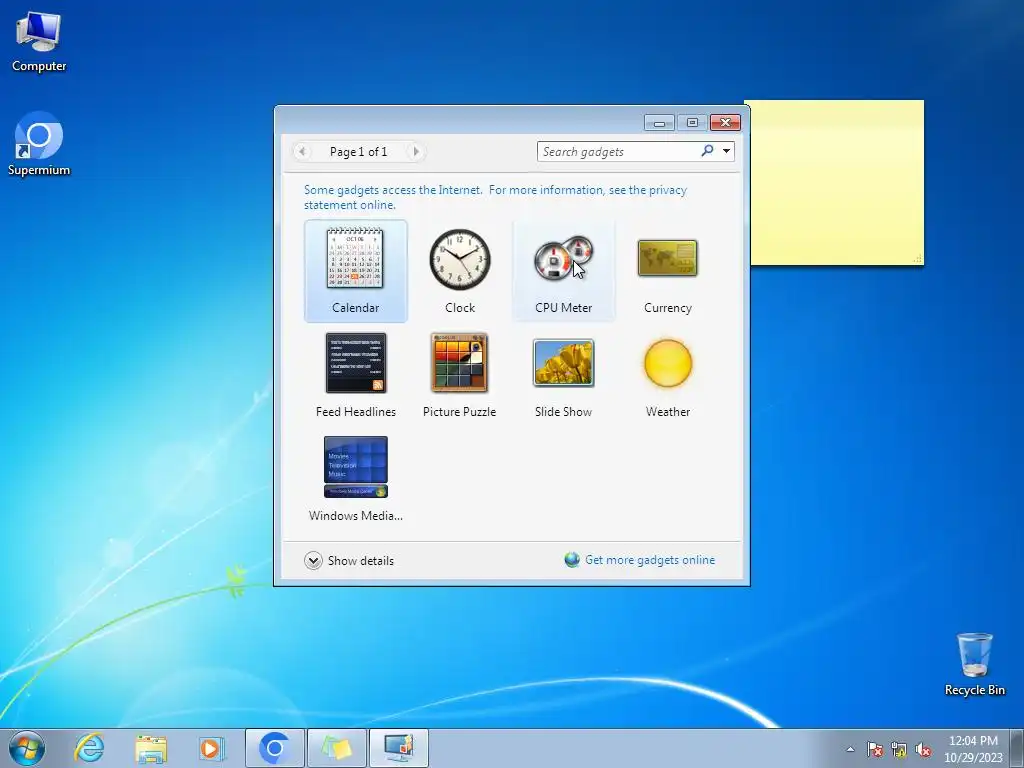Show hidden tray icons arrow
The image size is (1024, 768).
pyautogui.click(x=850, y=749)
